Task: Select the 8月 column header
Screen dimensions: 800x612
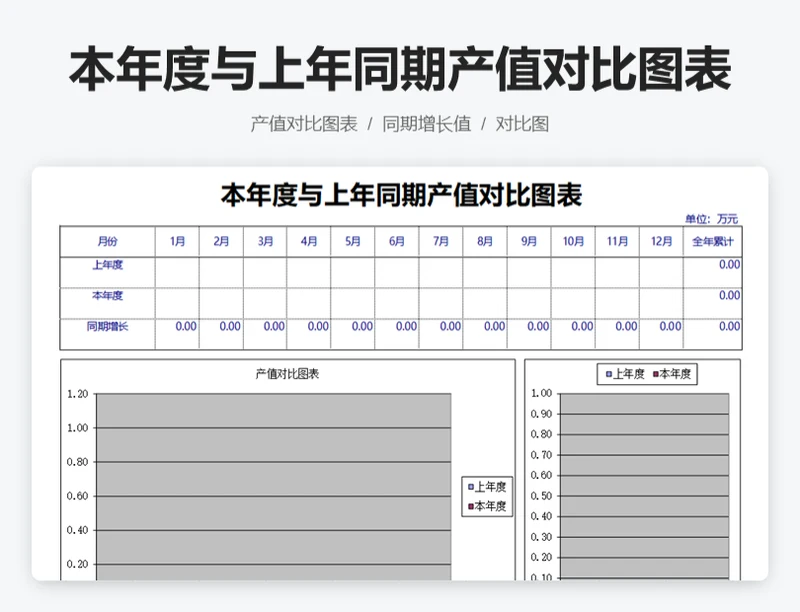Action: 485,241
